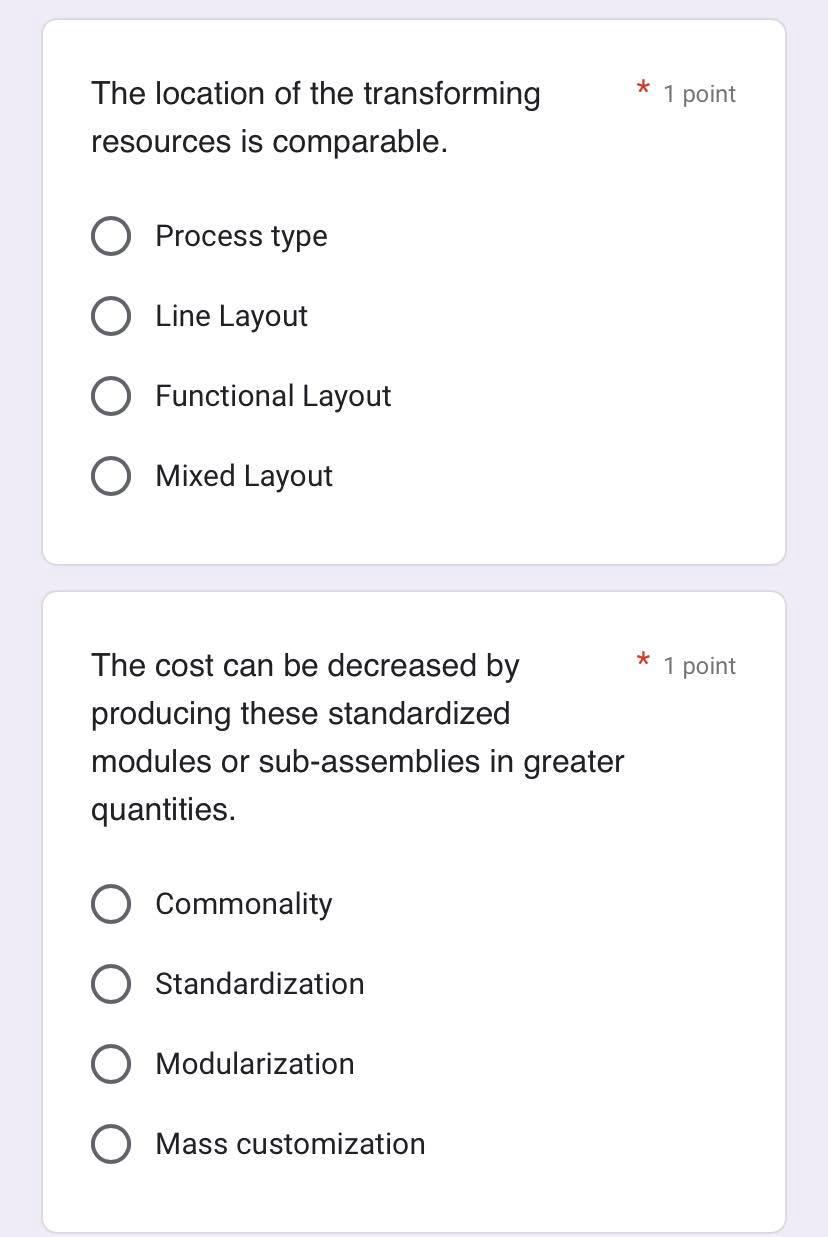
Task: Click the Standardization label text
Action: [x=259, y=984]
